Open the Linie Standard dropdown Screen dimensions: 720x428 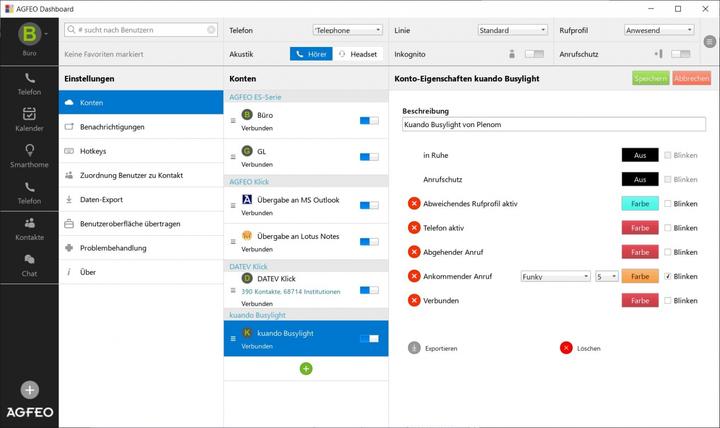tap(512, 30)
